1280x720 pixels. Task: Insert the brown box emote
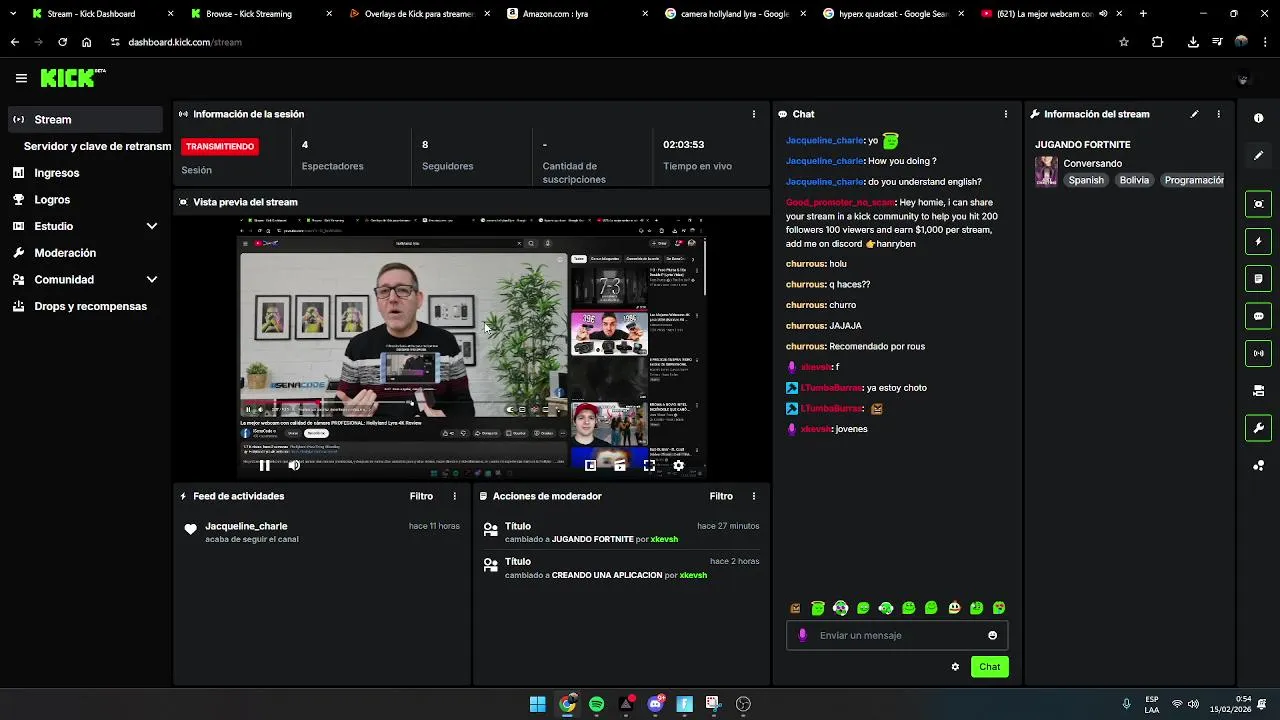pos(795,608)
